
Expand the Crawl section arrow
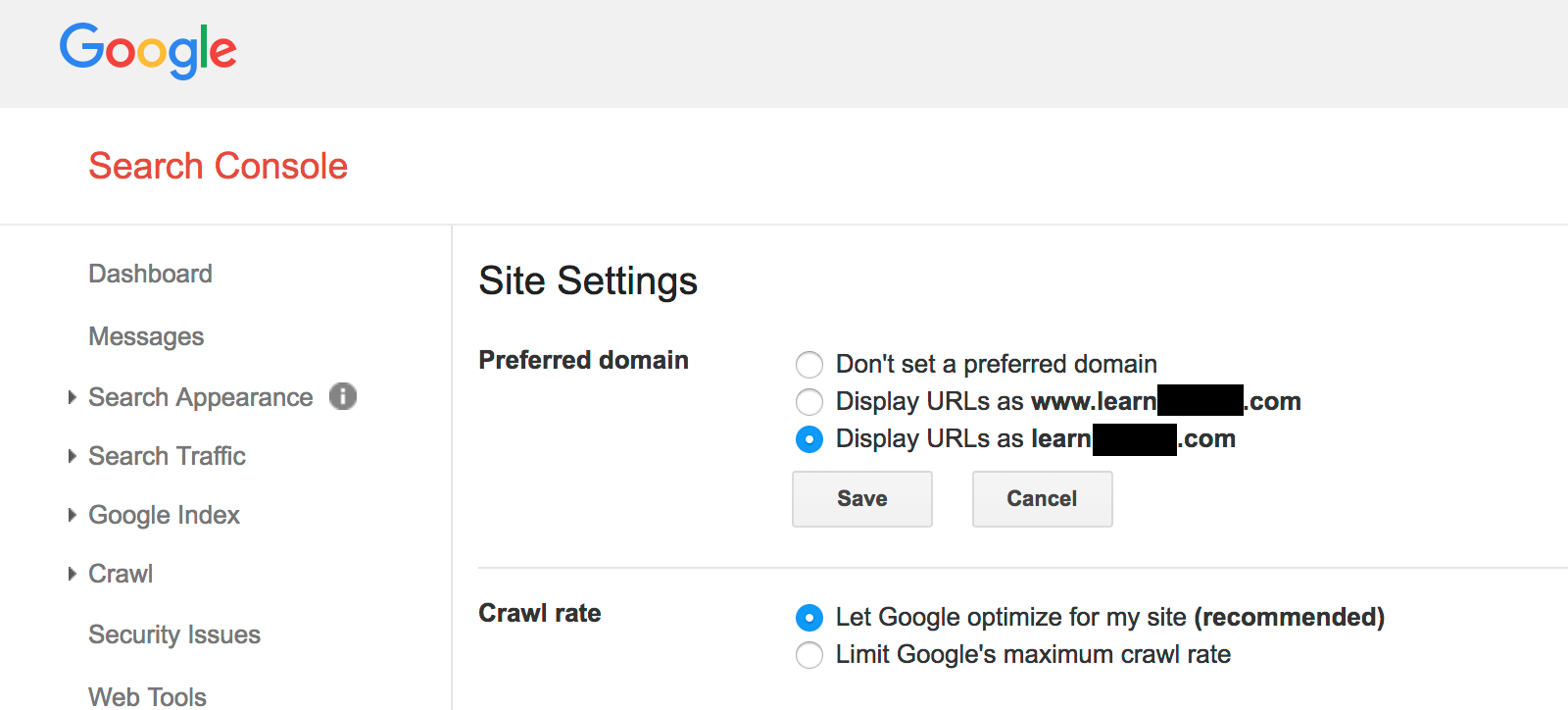[72, 574]
